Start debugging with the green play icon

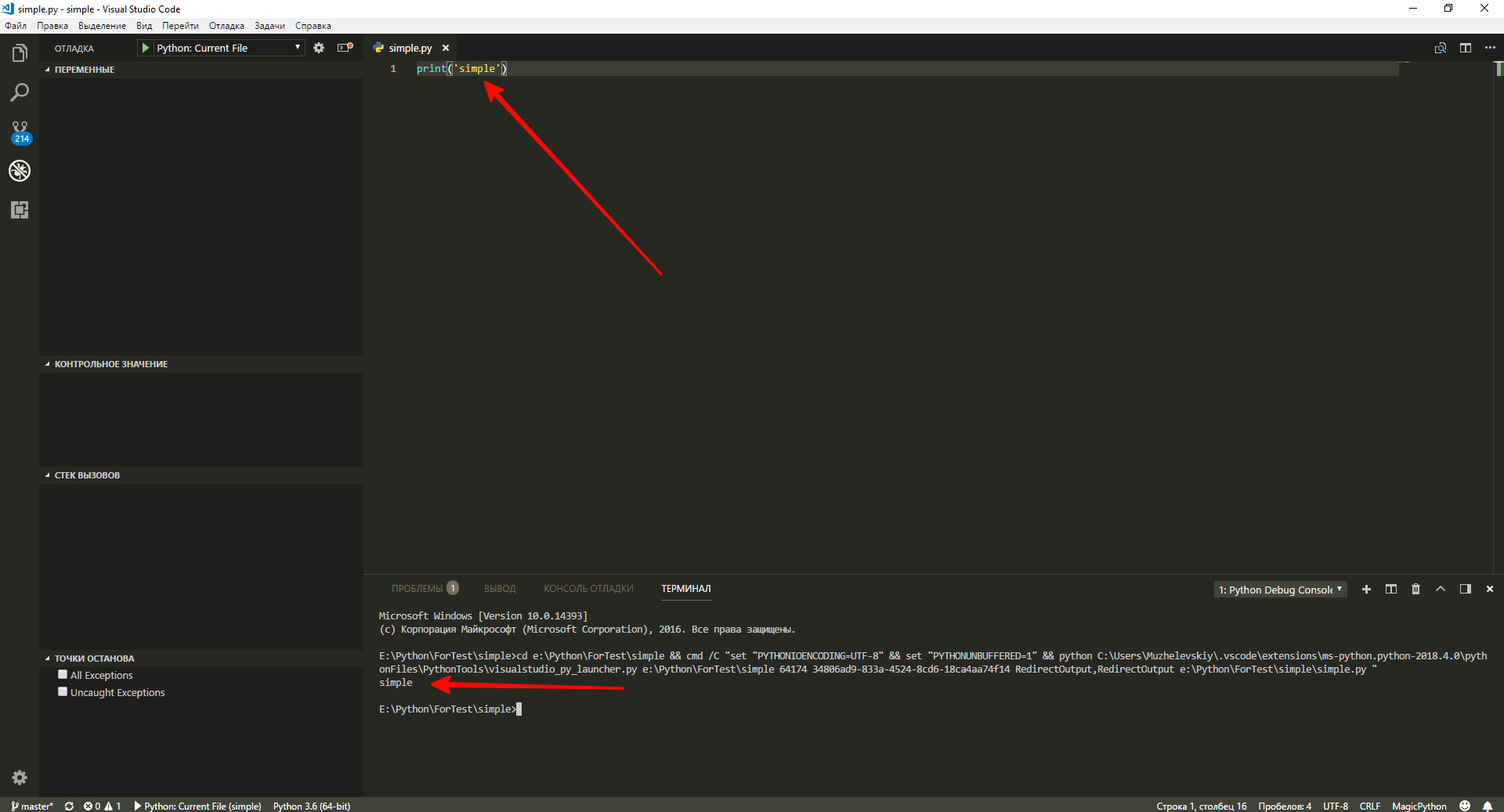(146, 48)
